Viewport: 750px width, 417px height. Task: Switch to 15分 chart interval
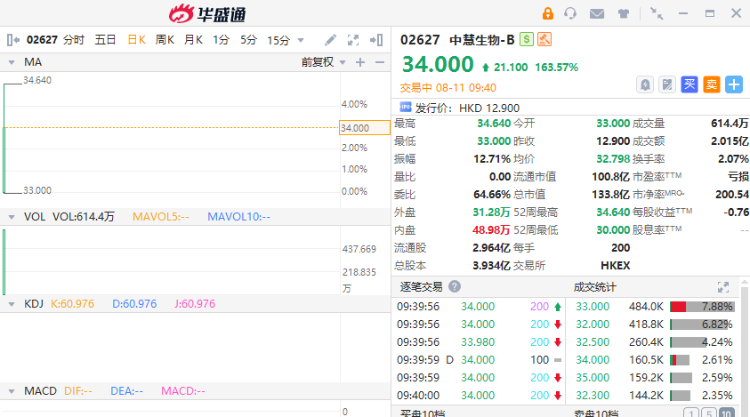(278, 40)
